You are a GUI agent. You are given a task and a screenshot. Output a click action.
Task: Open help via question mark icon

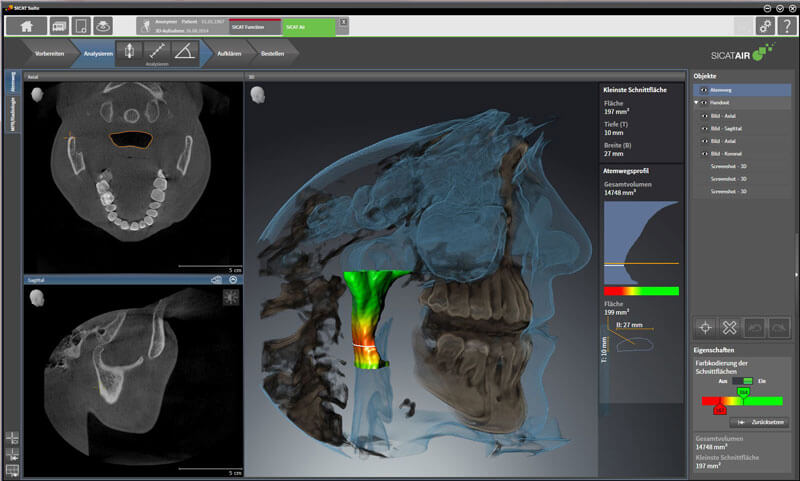(x=787, y=26)
